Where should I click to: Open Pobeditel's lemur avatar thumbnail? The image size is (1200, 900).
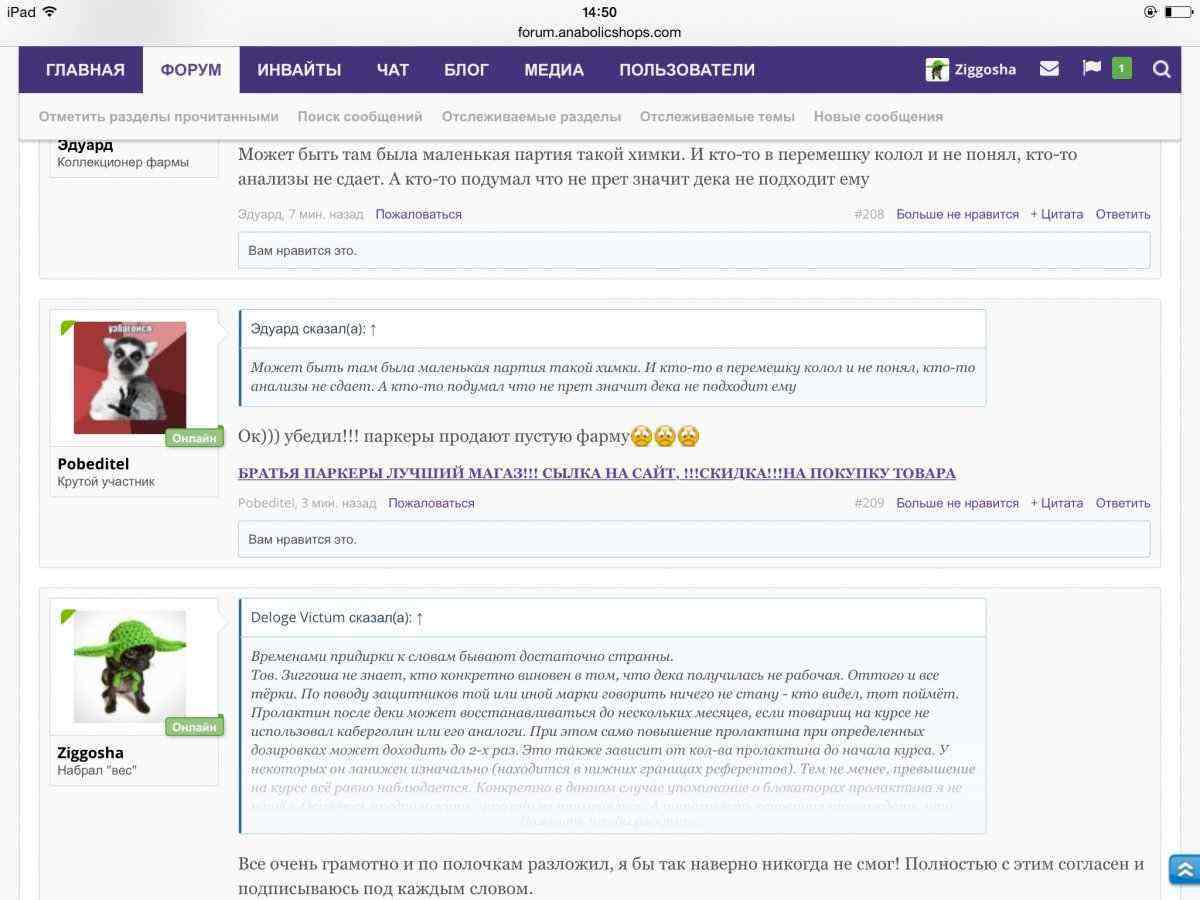point(130,378)
